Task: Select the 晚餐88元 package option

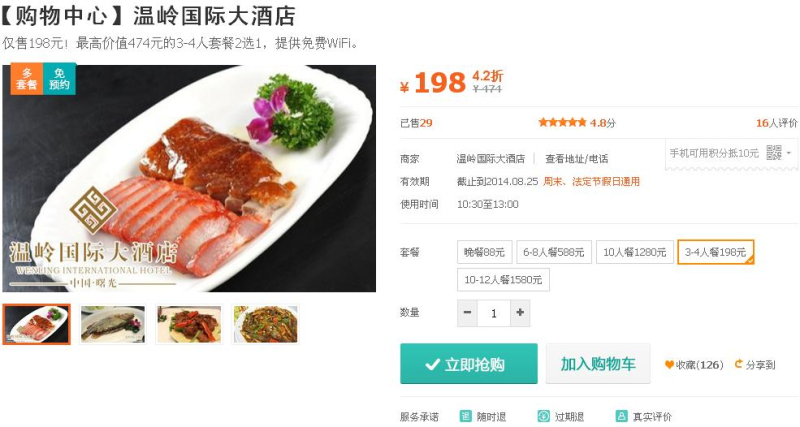Action: [484, 252]
